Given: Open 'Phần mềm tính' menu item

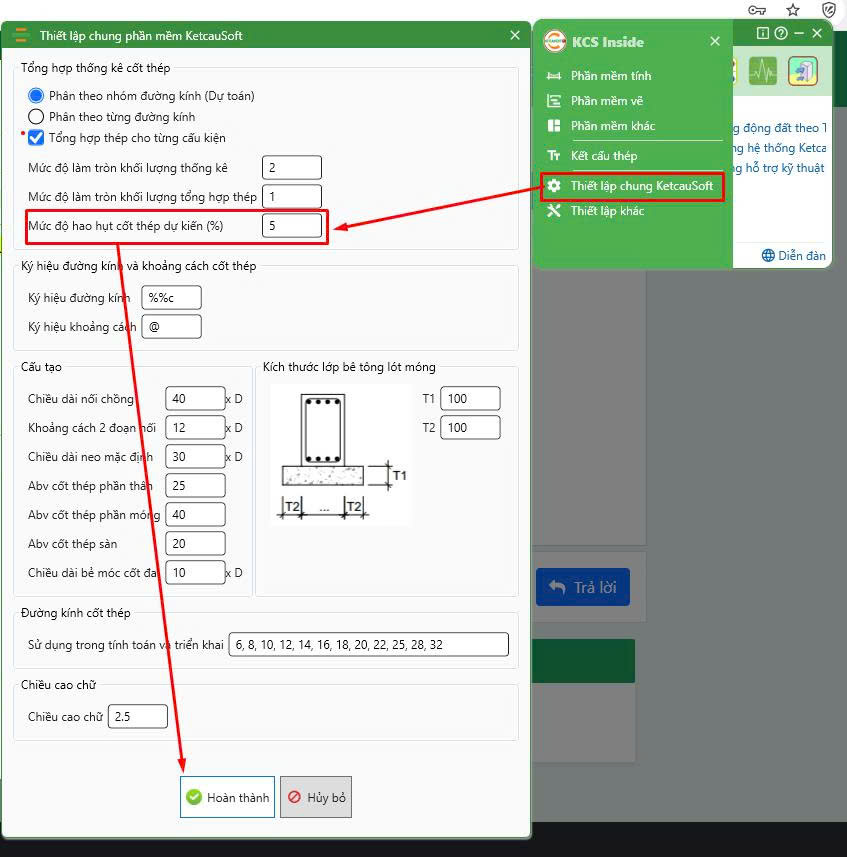Looking at the screenshot, I should tap(610, 76).
